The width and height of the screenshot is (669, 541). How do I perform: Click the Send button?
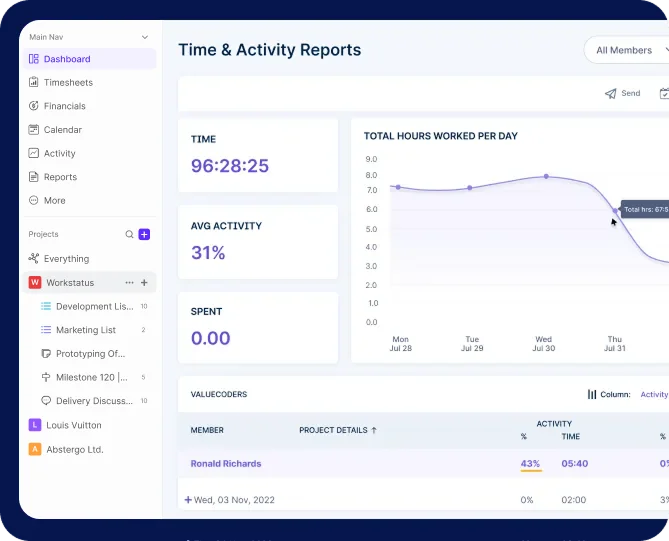622,94
